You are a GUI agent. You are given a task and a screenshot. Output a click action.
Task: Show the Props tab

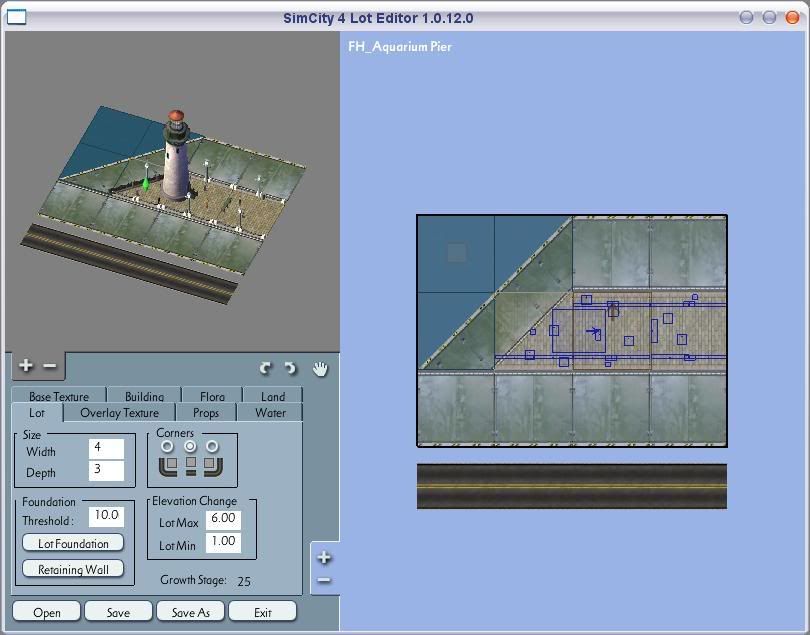click(206, 413)
